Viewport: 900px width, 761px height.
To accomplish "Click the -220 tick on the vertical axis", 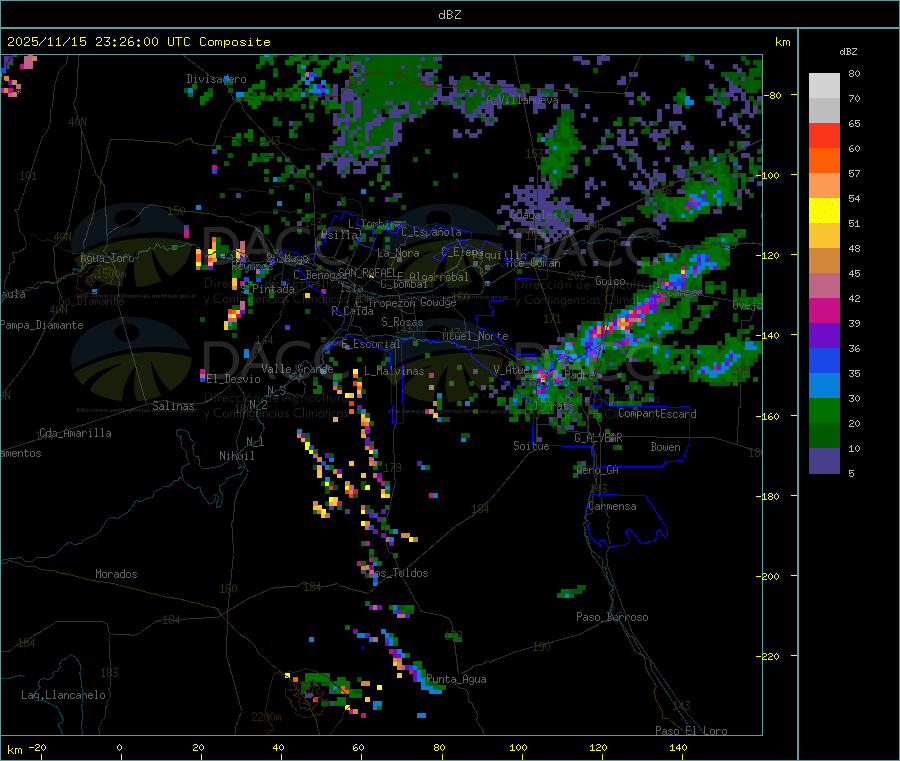I will coord(770,657).
